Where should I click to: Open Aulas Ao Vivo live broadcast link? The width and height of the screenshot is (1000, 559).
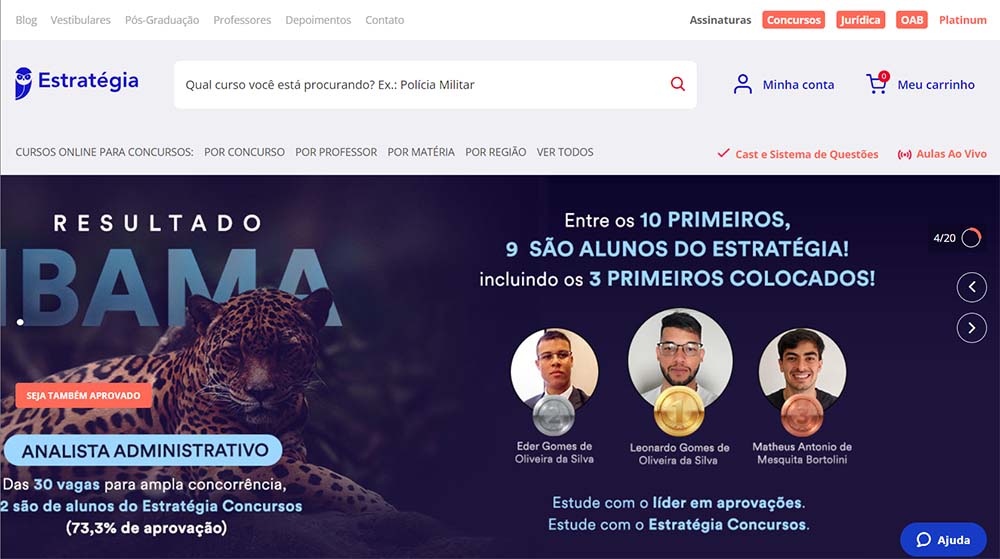[x=942, y=154]
